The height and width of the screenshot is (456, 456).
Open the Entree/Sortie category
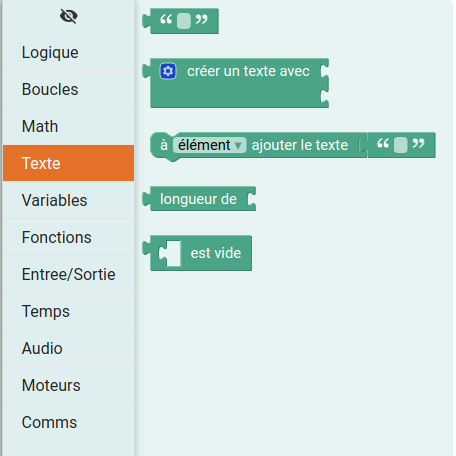coord(69,274)
